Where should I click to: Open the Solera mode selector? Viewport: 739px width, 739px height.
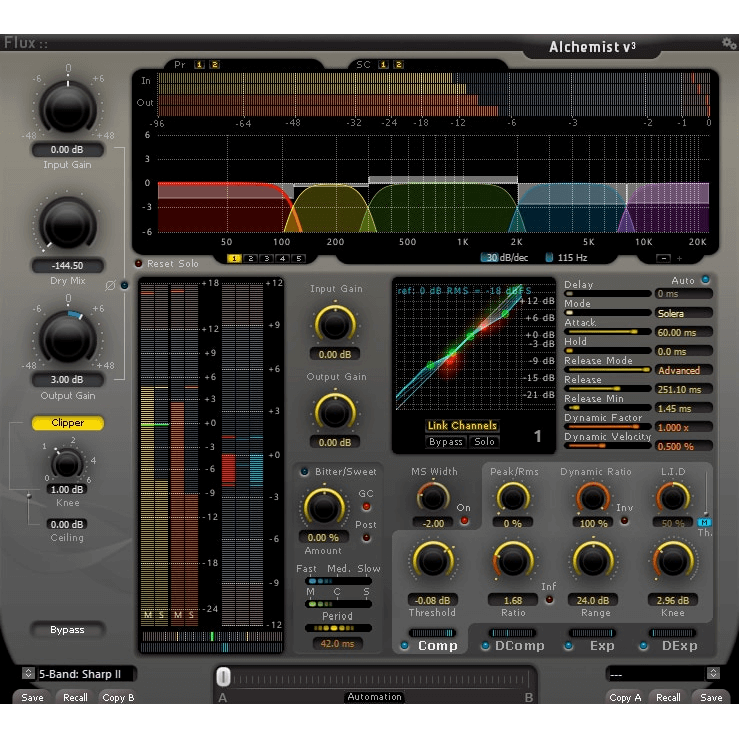(x=684, y=313)
